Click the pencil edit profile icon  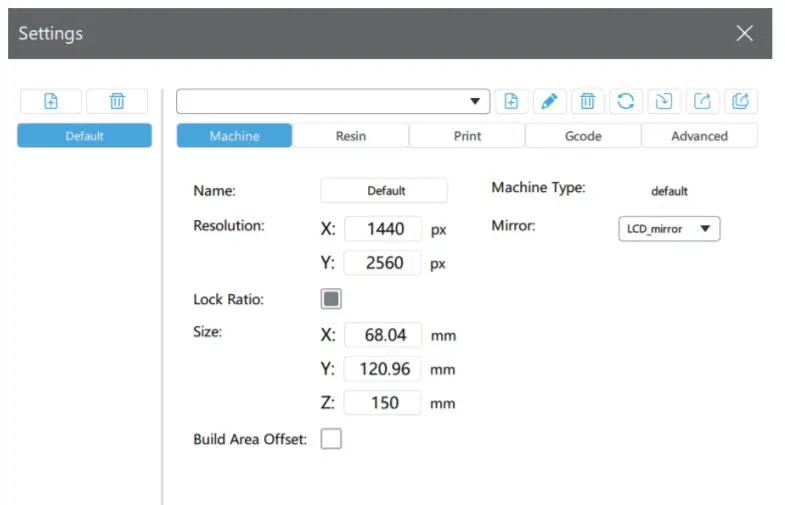click(549, 101)
